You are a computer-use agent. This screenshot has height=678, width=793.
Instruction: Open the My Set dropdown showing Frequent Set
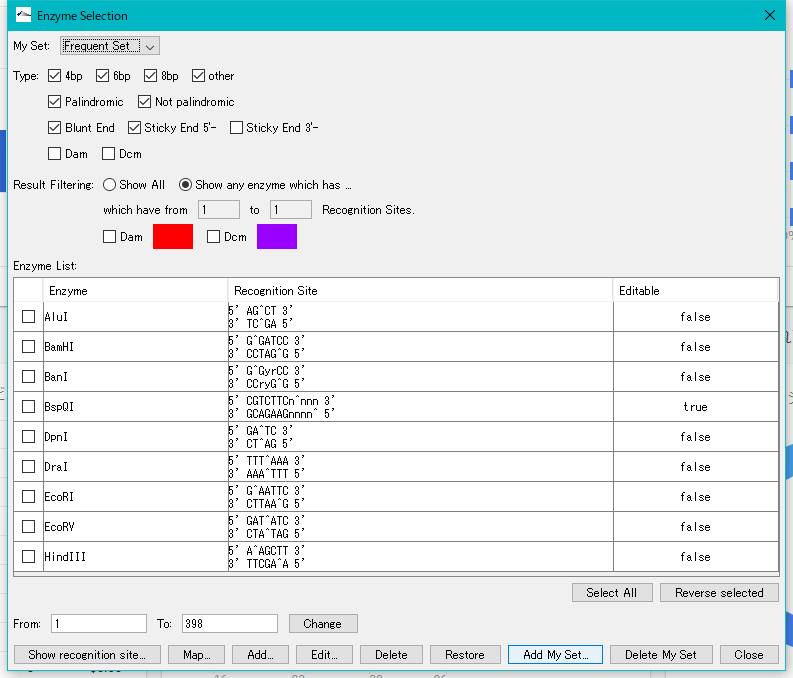coord(110,46)
